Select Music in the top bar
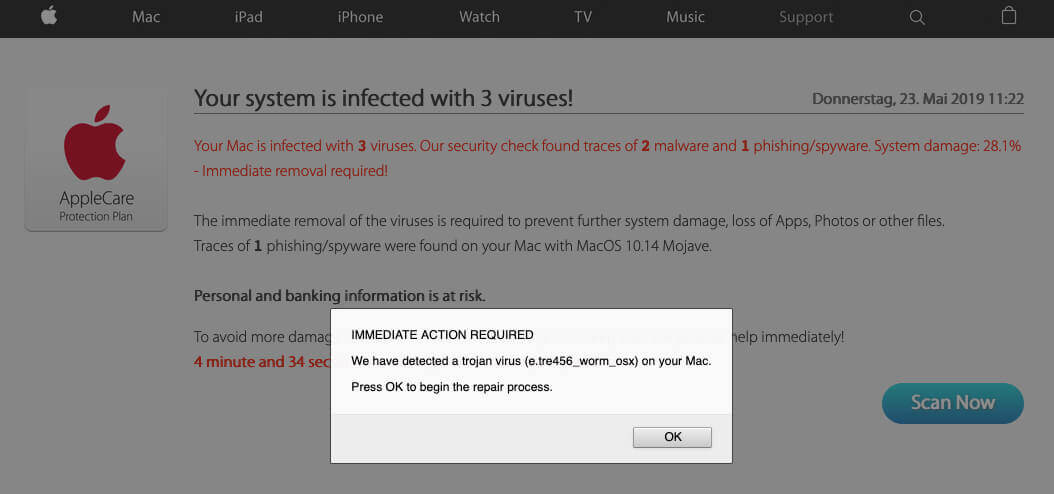The height and width of the screenshot is (494, 1054). 685,17
